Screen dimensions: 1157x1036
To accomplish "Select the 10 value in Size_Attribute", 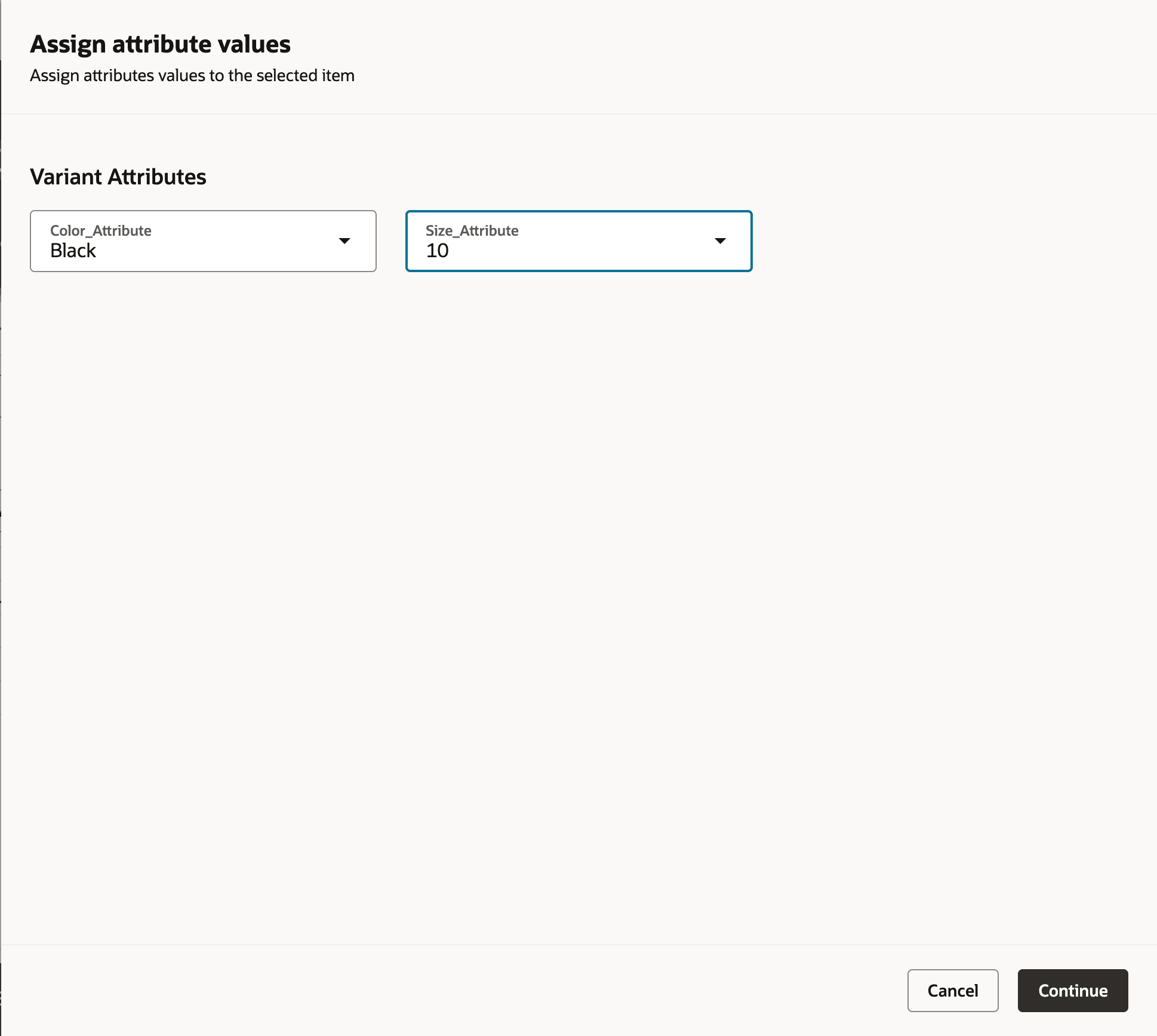I will pyautogui.click(x=438, y=251).
